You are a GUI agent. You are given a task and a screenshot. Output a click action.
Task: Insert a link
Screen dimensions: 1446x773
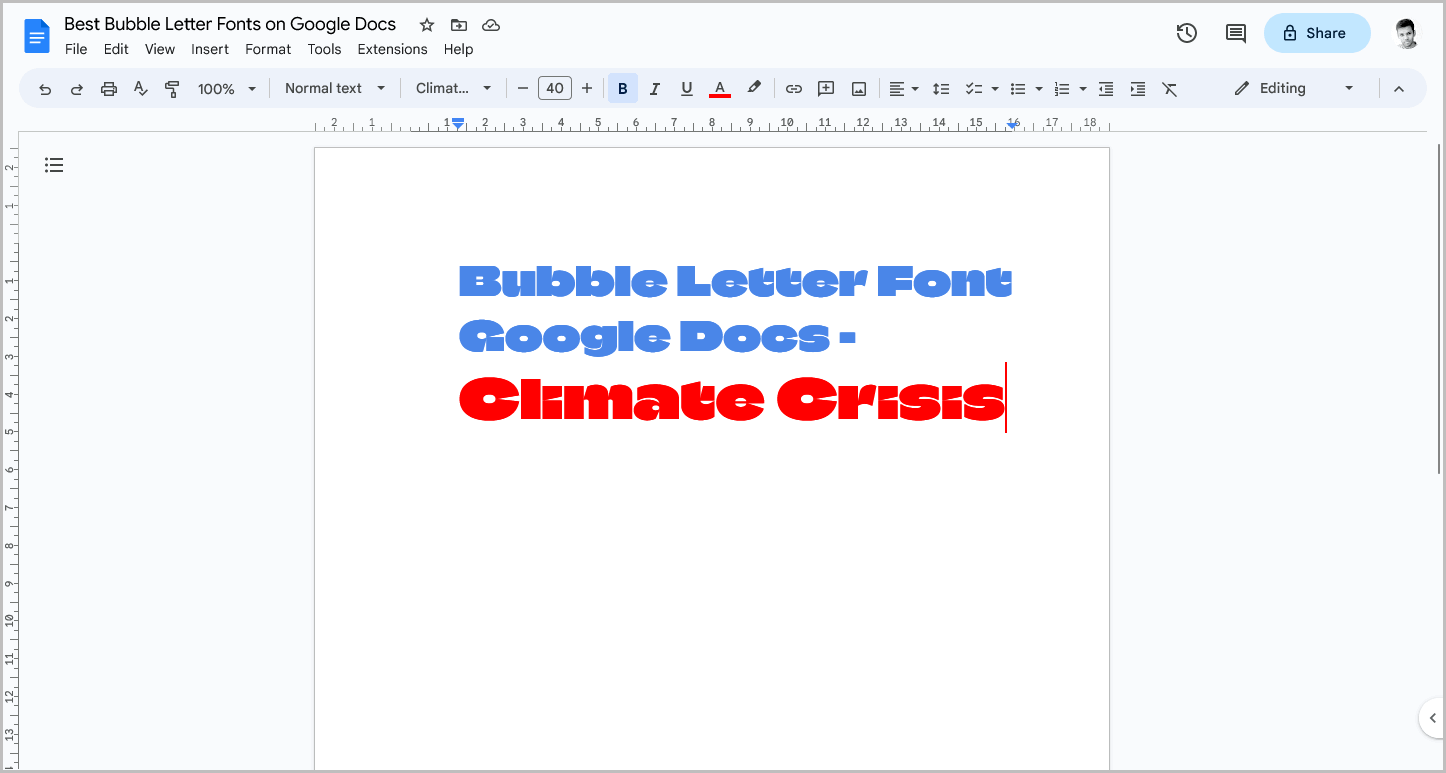coord(793,88)
